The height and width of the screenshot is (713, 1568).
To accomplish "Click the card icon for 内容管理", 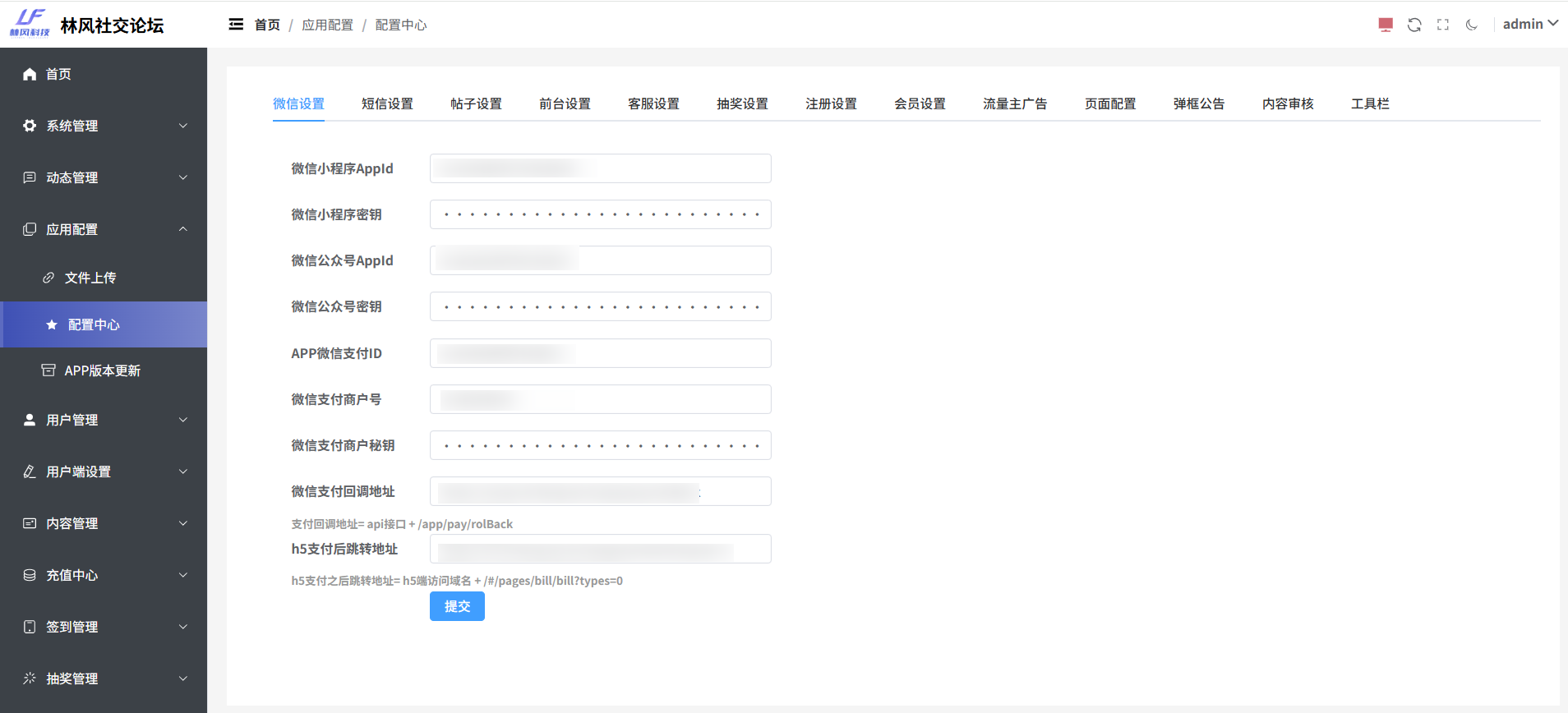I will pos(30,523).
